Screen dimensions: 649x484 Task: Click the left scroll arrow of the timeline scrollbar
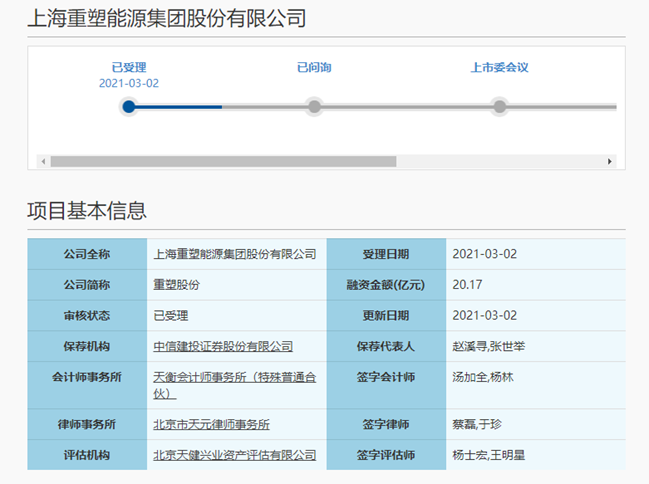43,161
